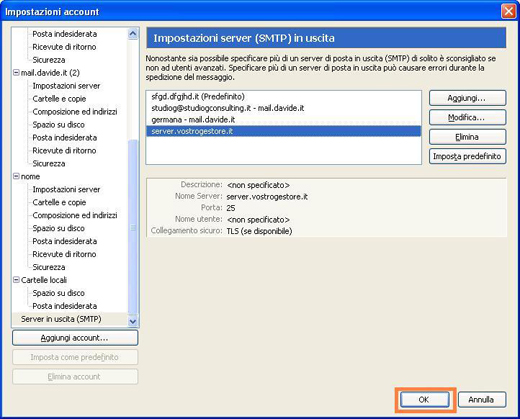Image resolution: width=520 pixels, height=419 pixels.
Task: Collapse the Cartelle locali tree node
Action: point(16,280)
